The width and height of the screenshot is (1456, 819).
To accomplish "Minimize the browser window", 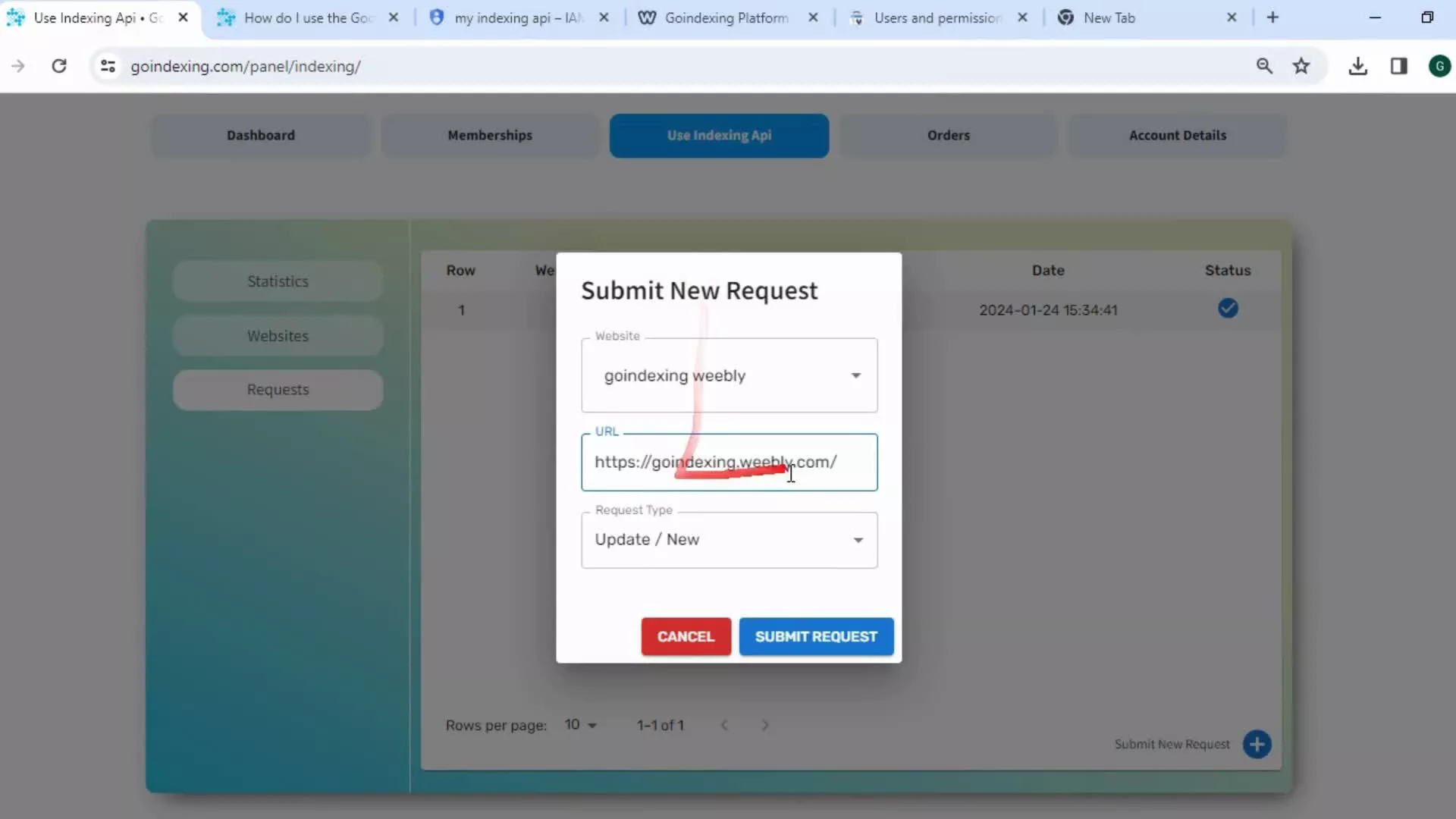I will pyautogui.click(x=1375, y=17).
